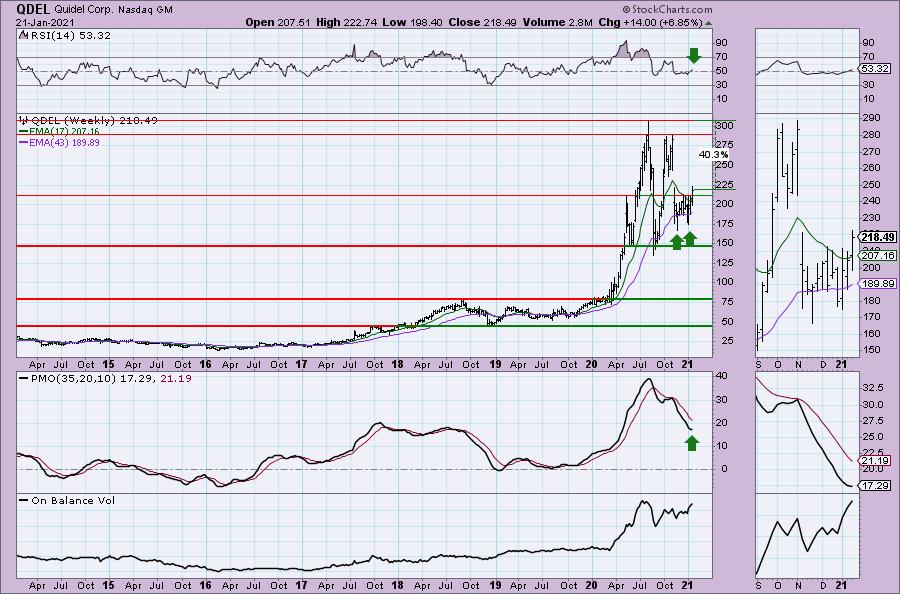Click the Quidel Corp. company name
This screenshot has width=900, height=594.
(x=85, y=10)
